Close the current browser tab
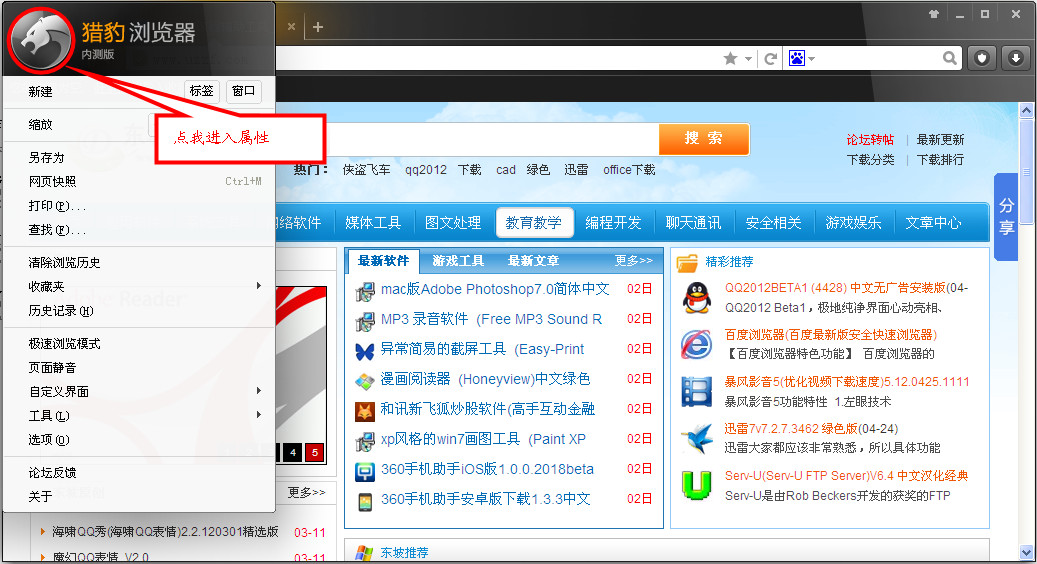The width and height of the screenshot is (1037, 564). pyautogui.click(x=291, y=26)
